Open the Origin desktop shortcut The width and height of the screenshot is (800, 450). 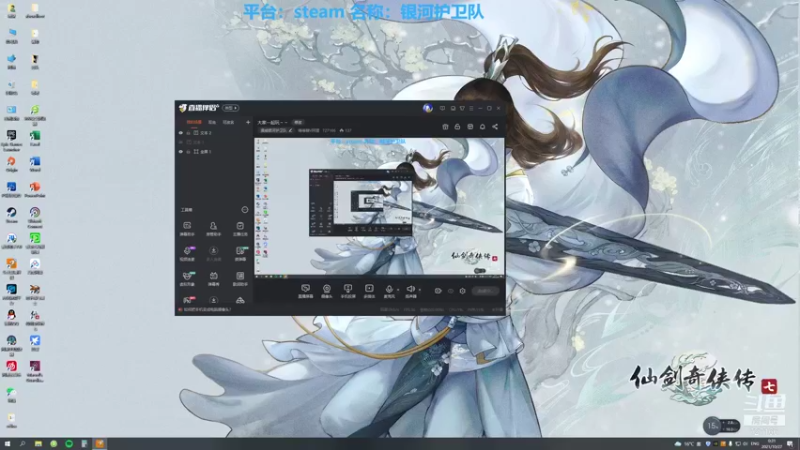click(x=11, y=164)
